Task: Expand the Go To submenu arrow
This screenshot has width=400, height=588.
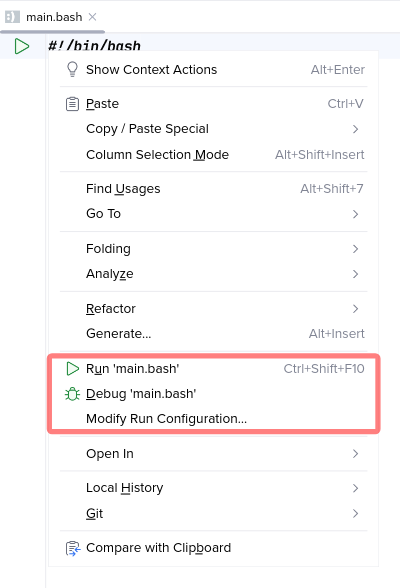Action: pos(355,214)
